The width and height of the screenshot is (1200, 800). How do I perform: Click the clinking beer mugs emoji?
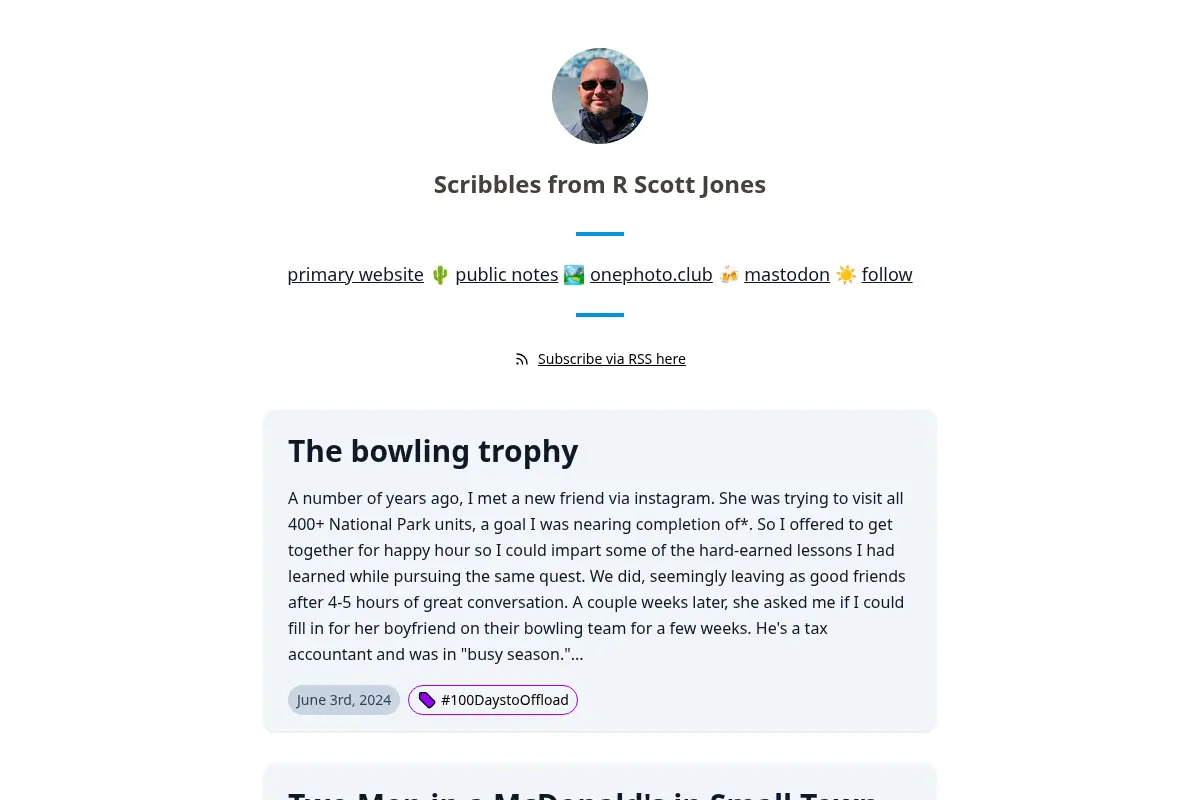729,274
